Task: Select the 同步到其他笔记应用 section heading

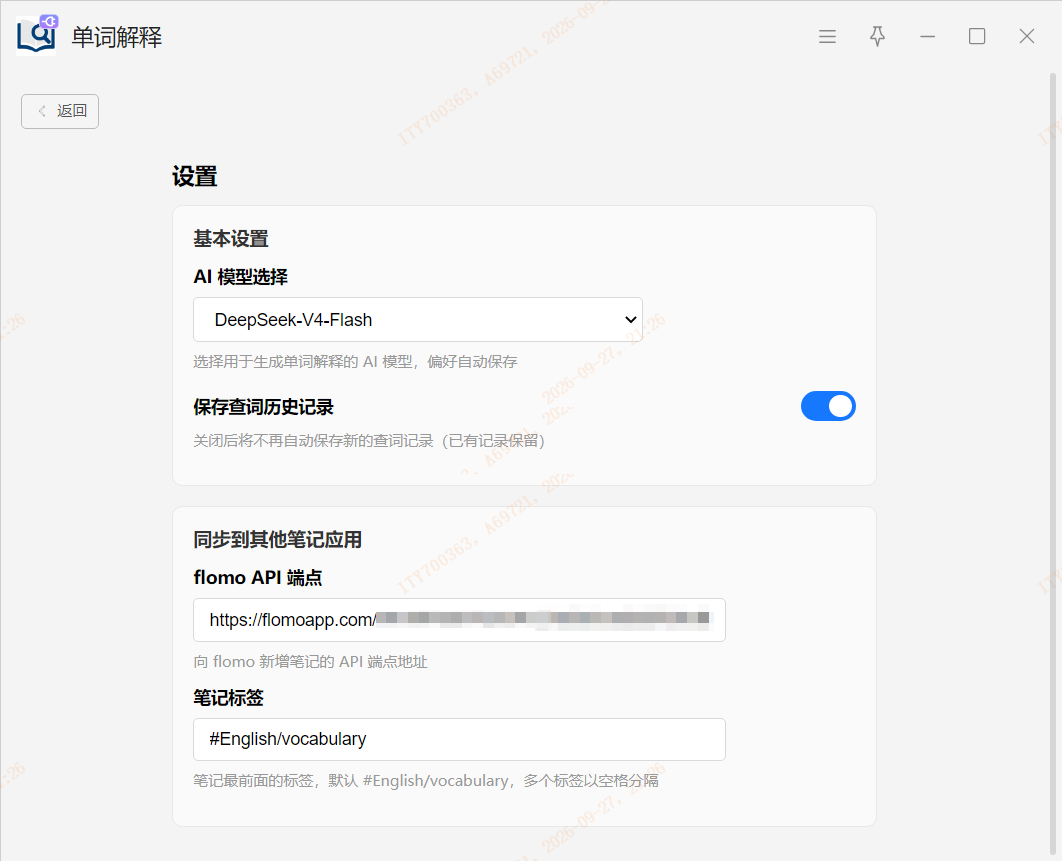Action: point(278,540)
